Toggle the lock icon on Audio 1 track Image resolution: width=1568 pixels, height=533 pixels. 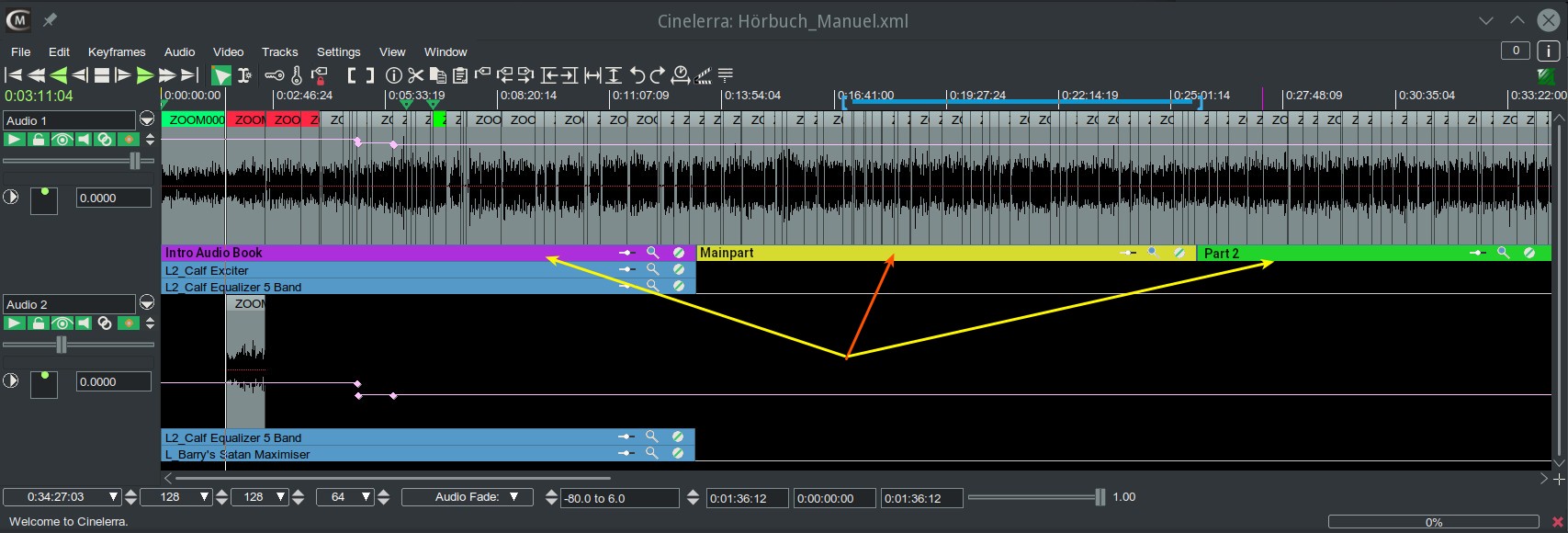click(x=39, y=140)
